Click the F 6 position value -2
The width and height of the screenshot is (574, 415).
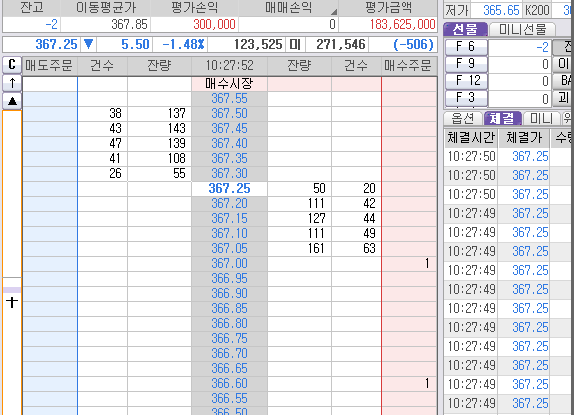click(543, 47)
